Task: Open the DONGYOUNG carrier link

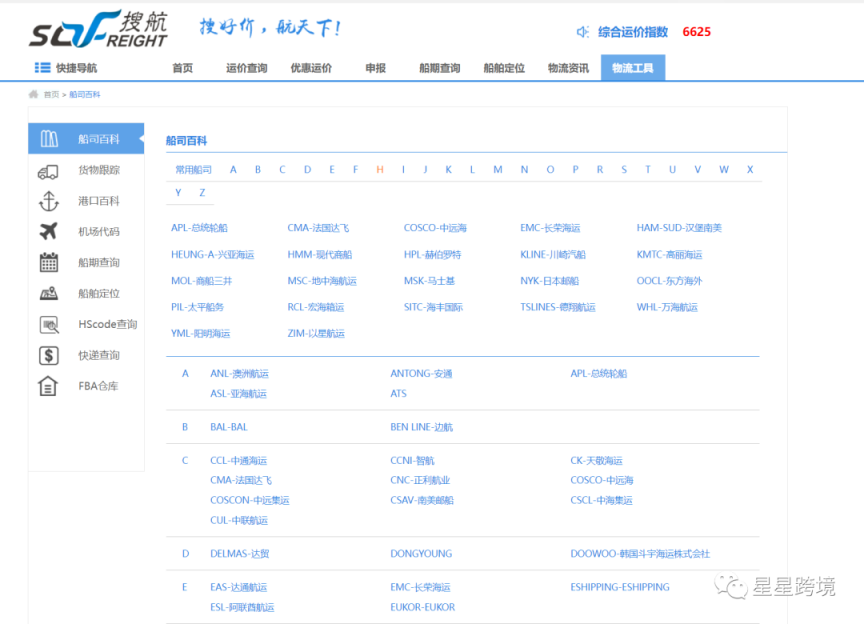Action: tap(421, 553)
